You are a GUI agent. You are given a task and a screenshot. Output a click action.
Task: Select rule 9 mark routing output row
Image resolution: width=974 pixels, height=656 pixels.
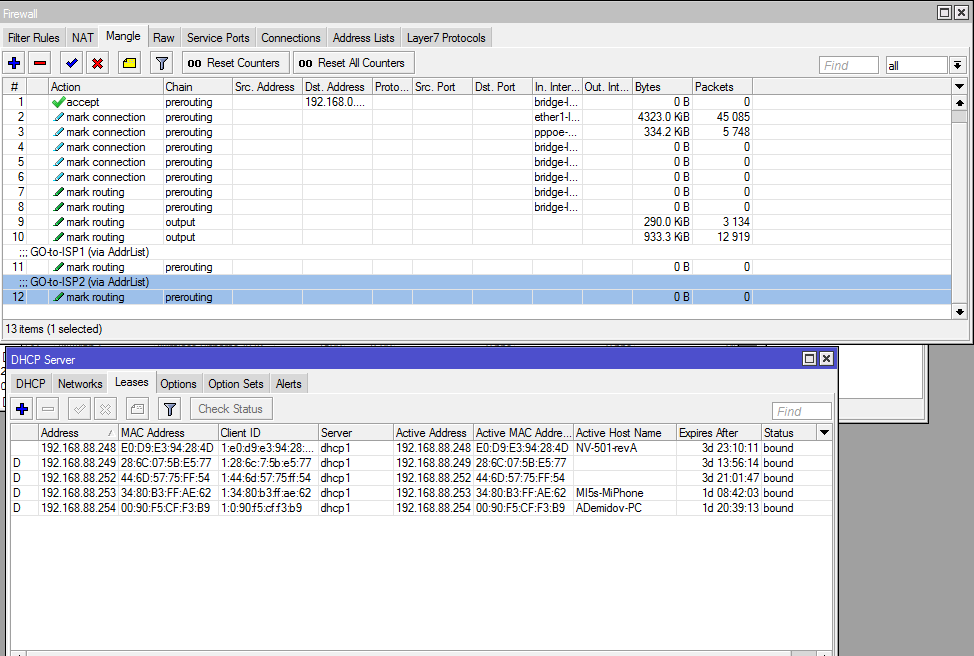(x=476, y=222)
